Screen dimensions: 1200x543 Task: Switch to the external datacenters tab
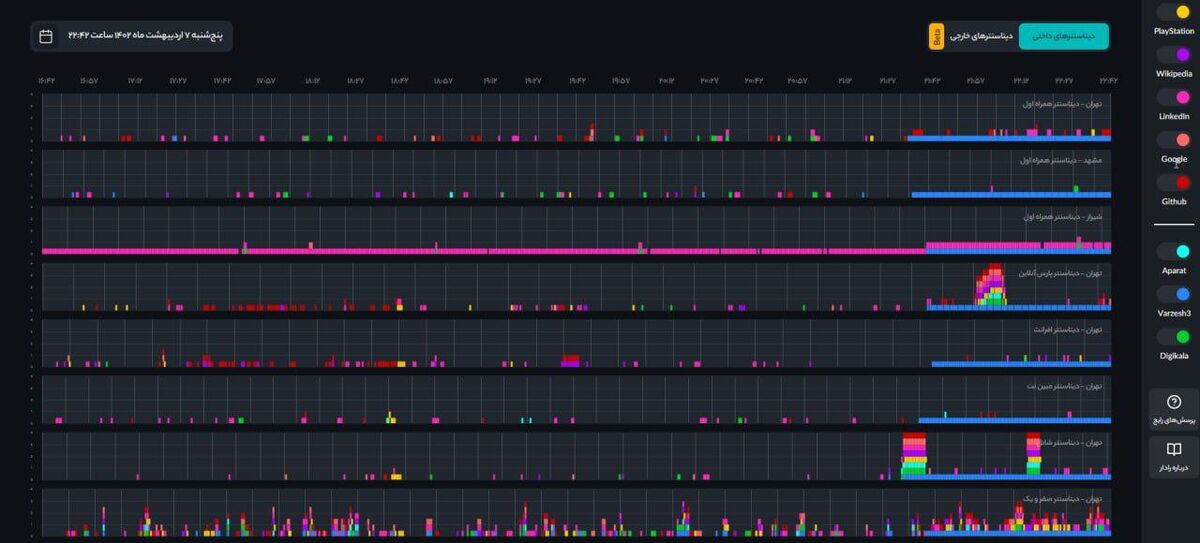point(982,36)
